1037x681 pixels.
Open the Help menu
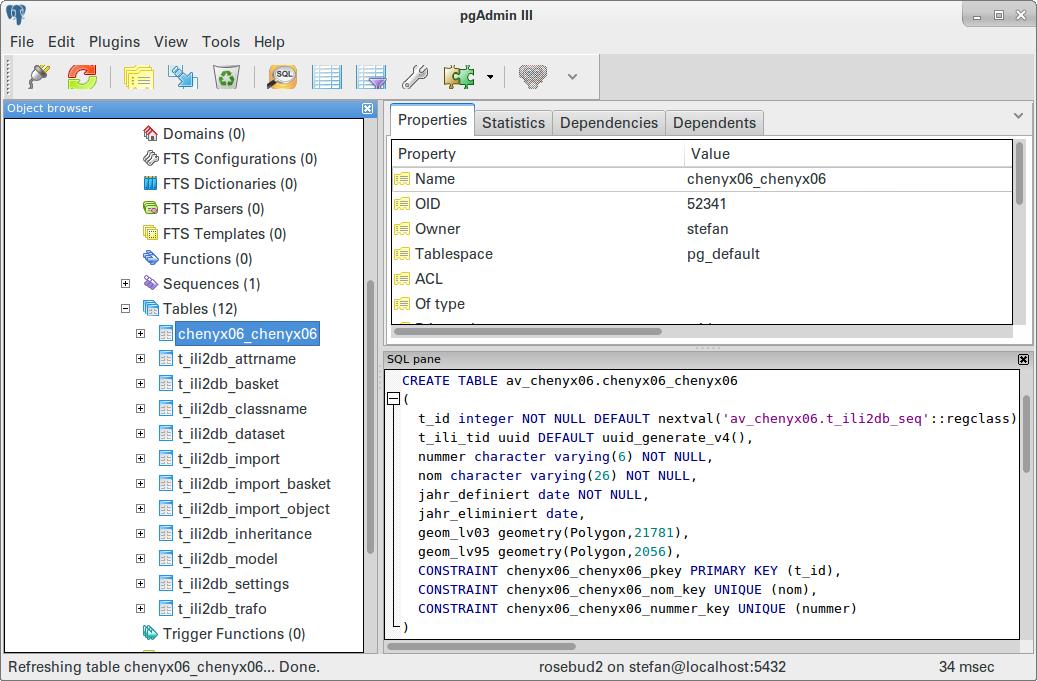(x=269, y=42)
